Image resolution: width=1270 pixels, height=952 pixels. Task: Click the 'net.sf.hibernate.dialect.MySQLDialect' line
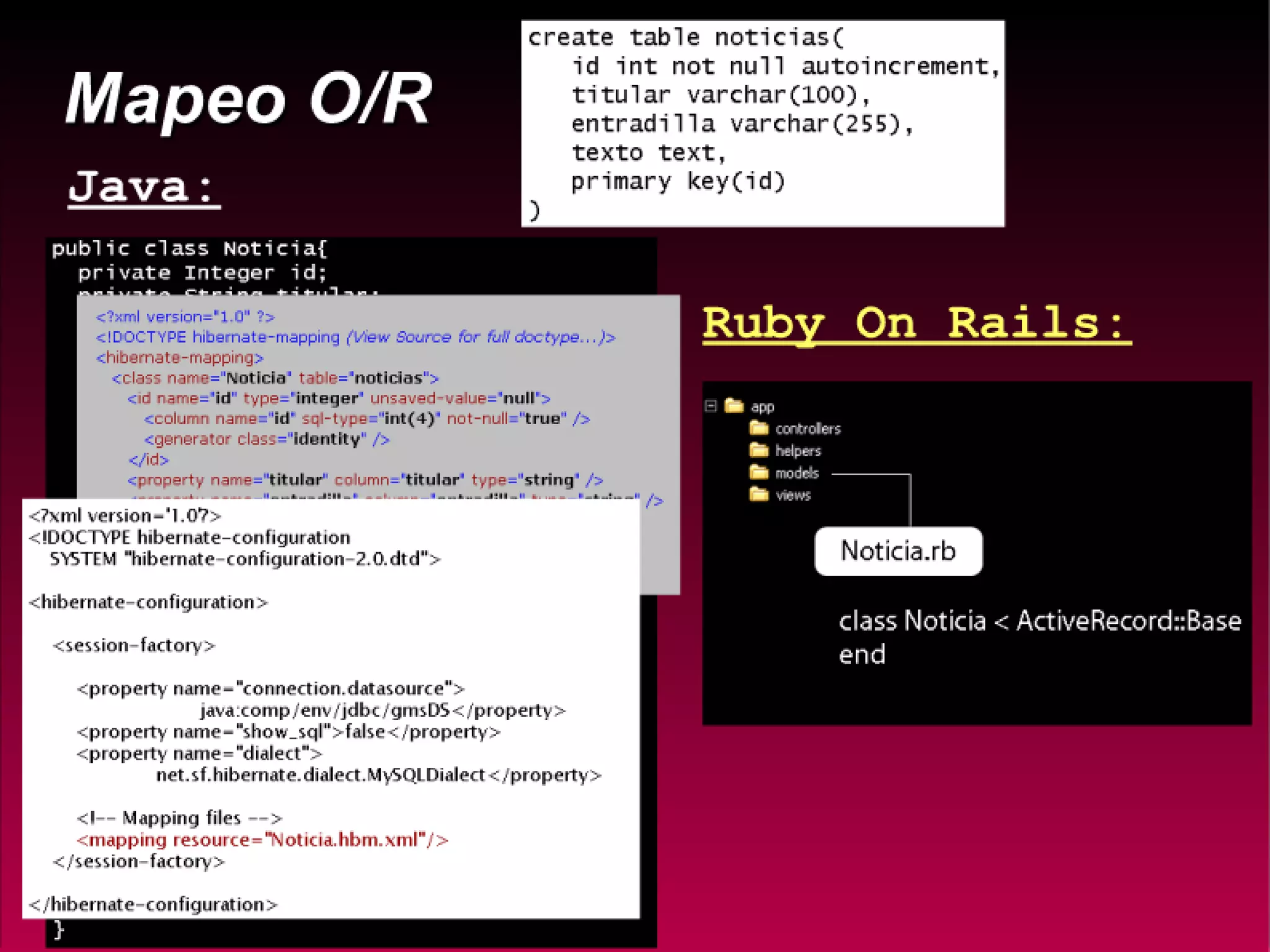click(378, 775)
